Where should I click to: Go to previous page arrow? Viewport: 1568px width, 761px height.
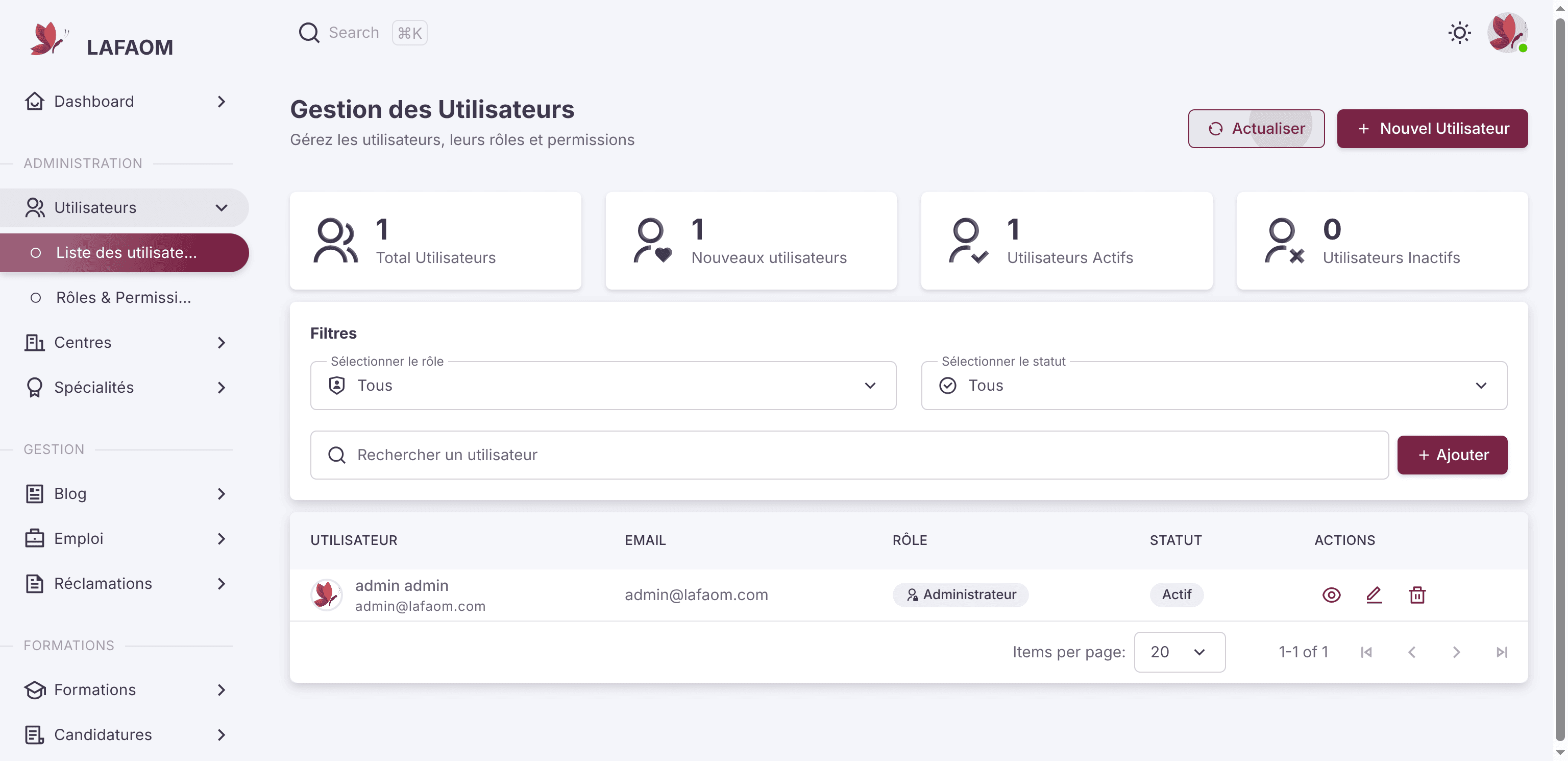point(1412,652)
